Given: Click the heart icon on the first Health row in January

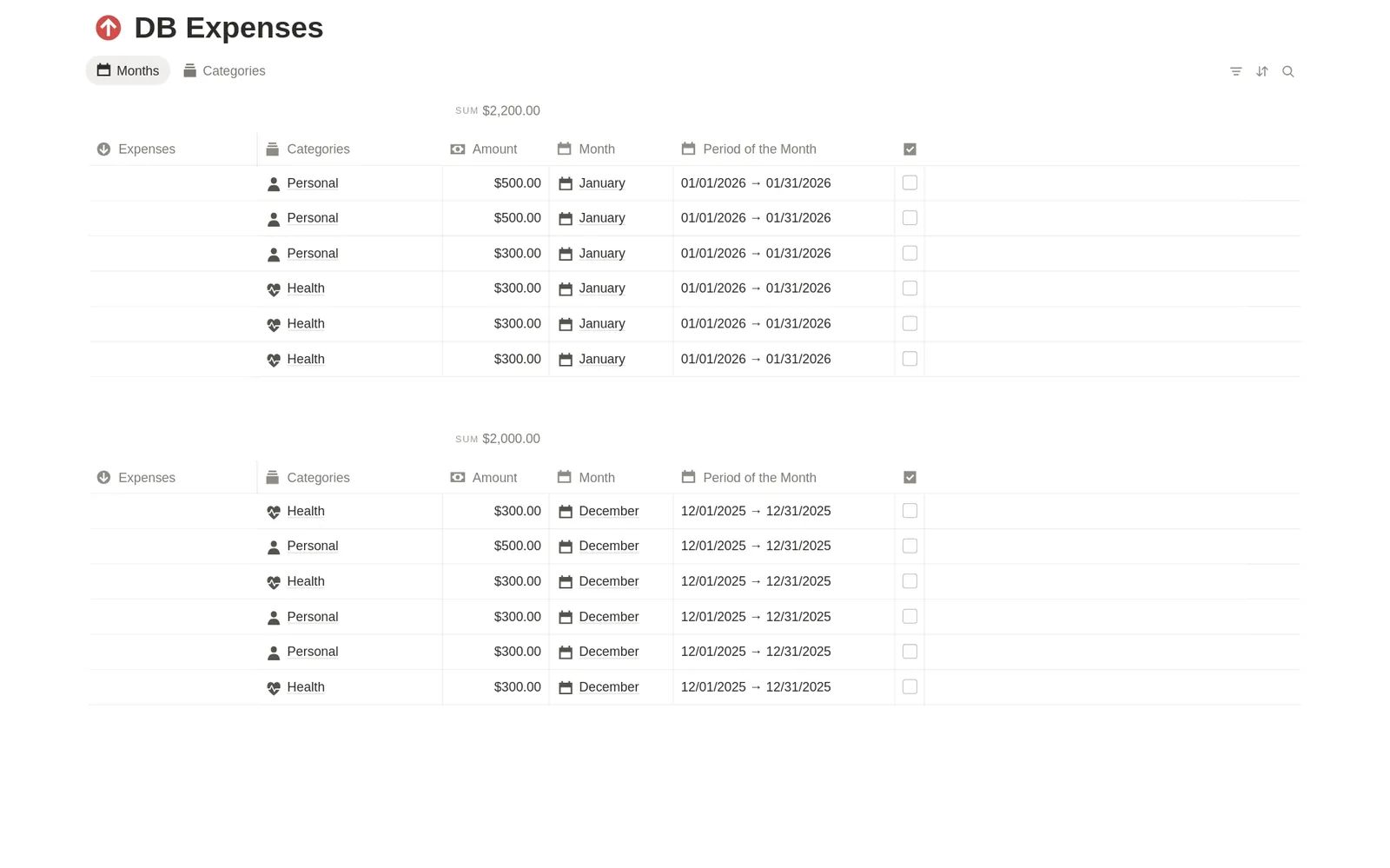Looking at the screenshot, I should click(x=273, y=289).
